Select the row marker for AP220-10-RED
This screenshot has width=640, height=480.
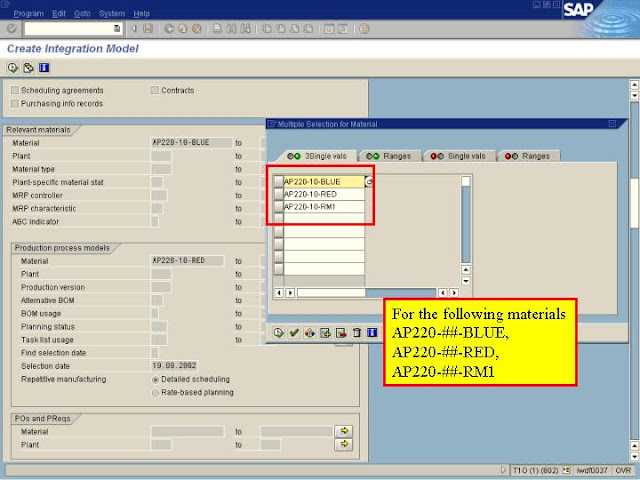[x=279, y=194]
